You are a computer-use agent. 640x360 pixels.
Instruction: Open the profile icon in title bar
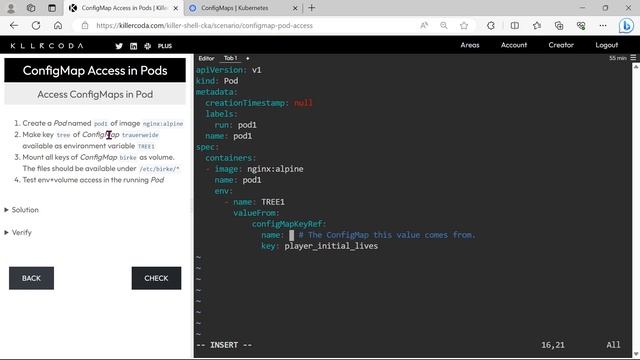point(11,8)
